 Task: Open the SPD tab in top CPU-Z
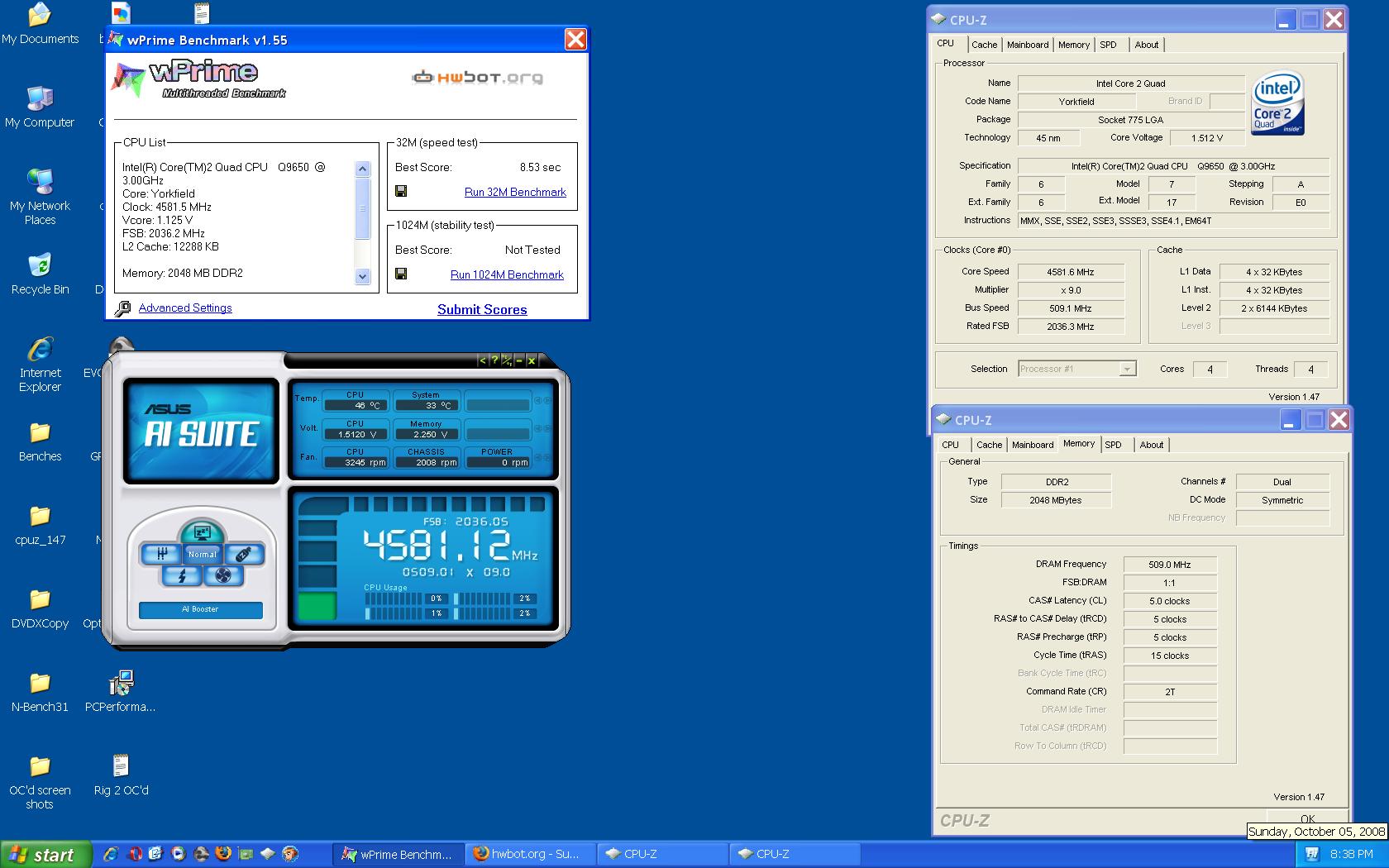1108,45
